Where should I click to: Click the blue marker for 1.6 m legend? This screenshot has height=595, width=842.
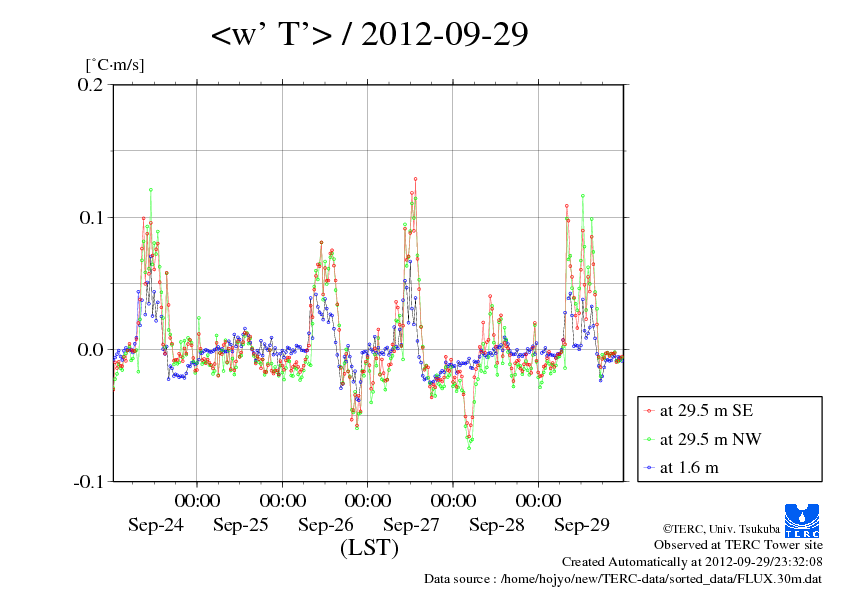point(649,468)
